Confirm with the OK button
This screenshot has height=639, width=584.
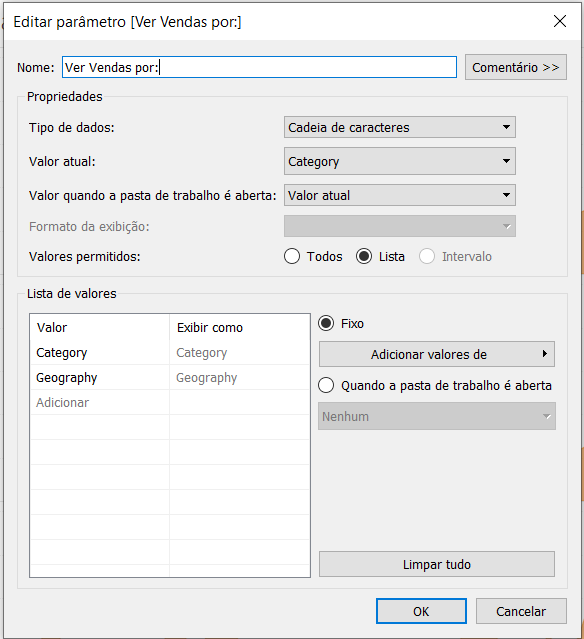coord(421,611)
